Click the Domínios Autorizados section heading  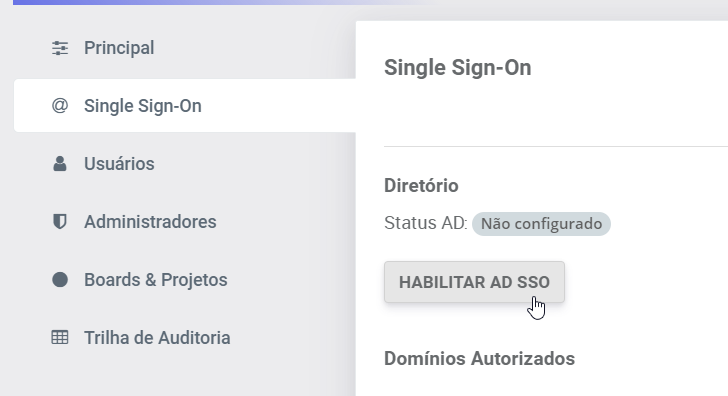pyautogui.click(x=479, y=359)
